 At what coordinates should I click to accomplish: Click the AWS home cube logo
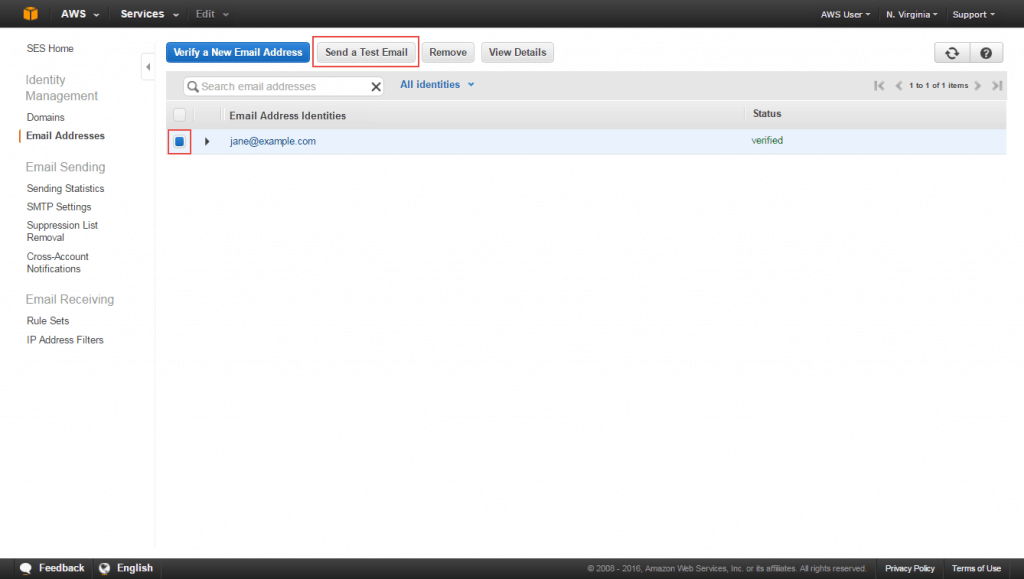click(29, 13)
